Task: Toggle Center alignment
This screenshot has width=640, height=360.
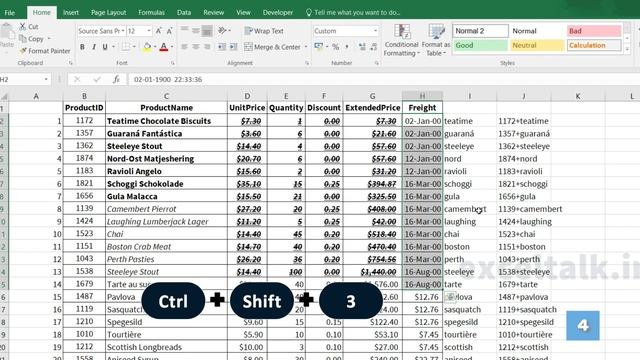Action: coord(196,47)
